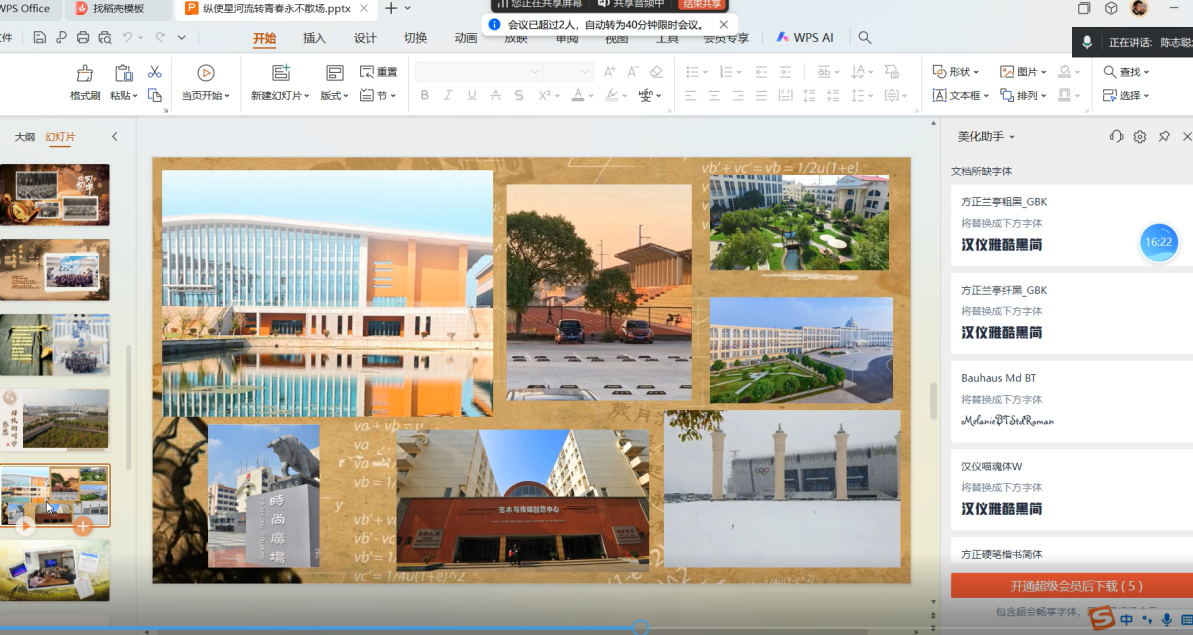This screenshot has width=1193, height=635.
Task: Toggle Underline formatting button
Action: pos(471,95)
